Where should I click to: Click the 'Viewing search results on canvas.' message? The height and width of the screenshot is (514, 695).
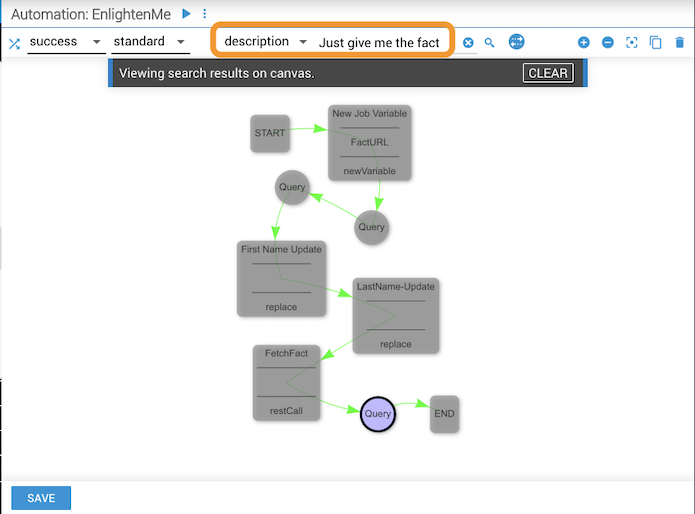[x=217, y=73]
